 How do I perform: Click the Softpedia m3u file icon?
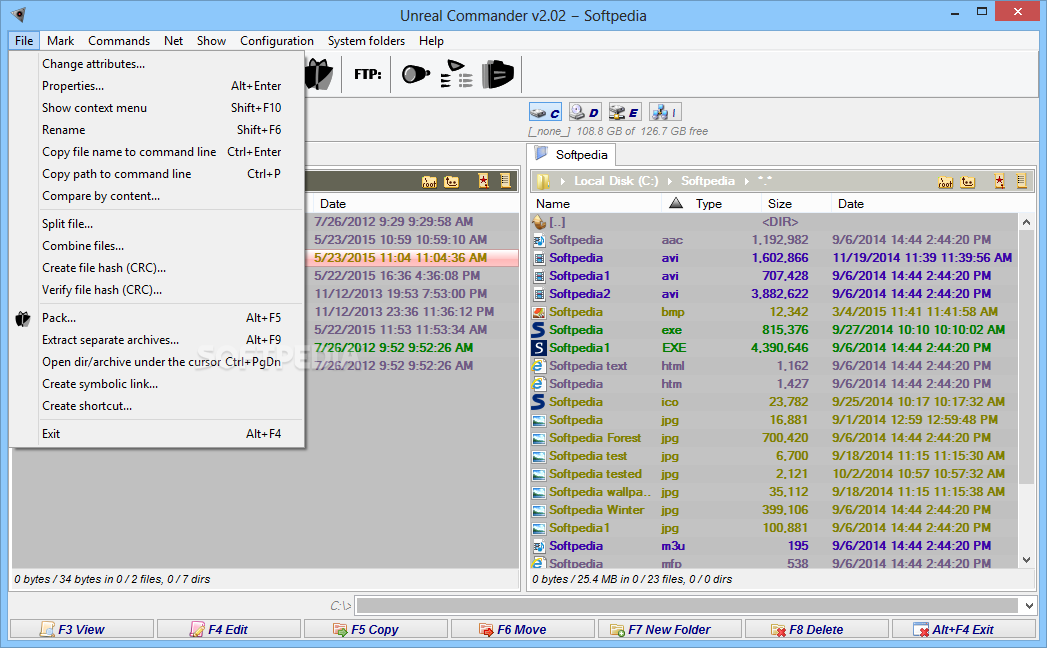pyautogui.click(x=538, y=546)
